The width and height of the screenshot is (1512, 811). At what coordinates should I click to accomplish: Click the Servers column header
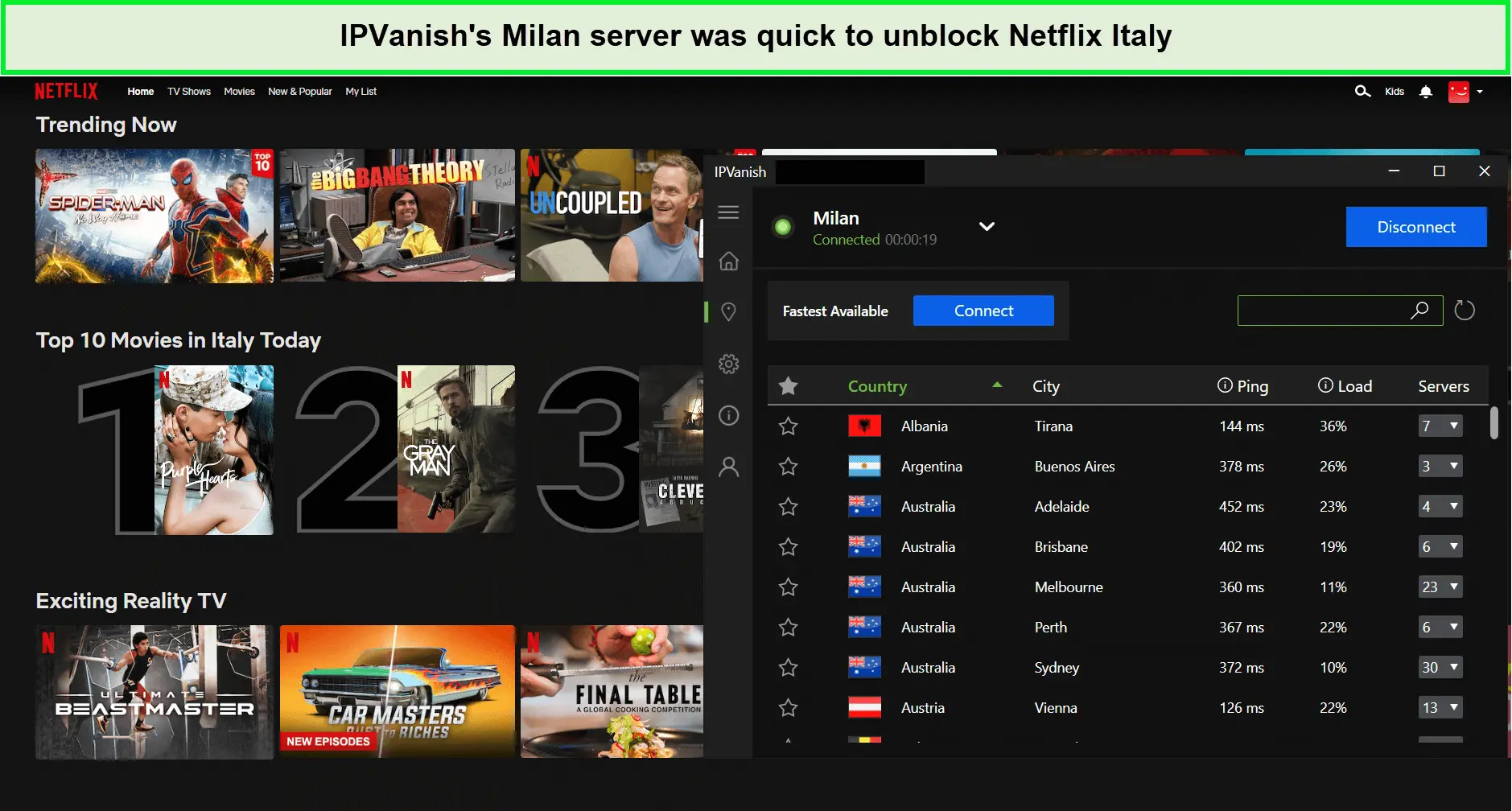(x=1444, y=386)
